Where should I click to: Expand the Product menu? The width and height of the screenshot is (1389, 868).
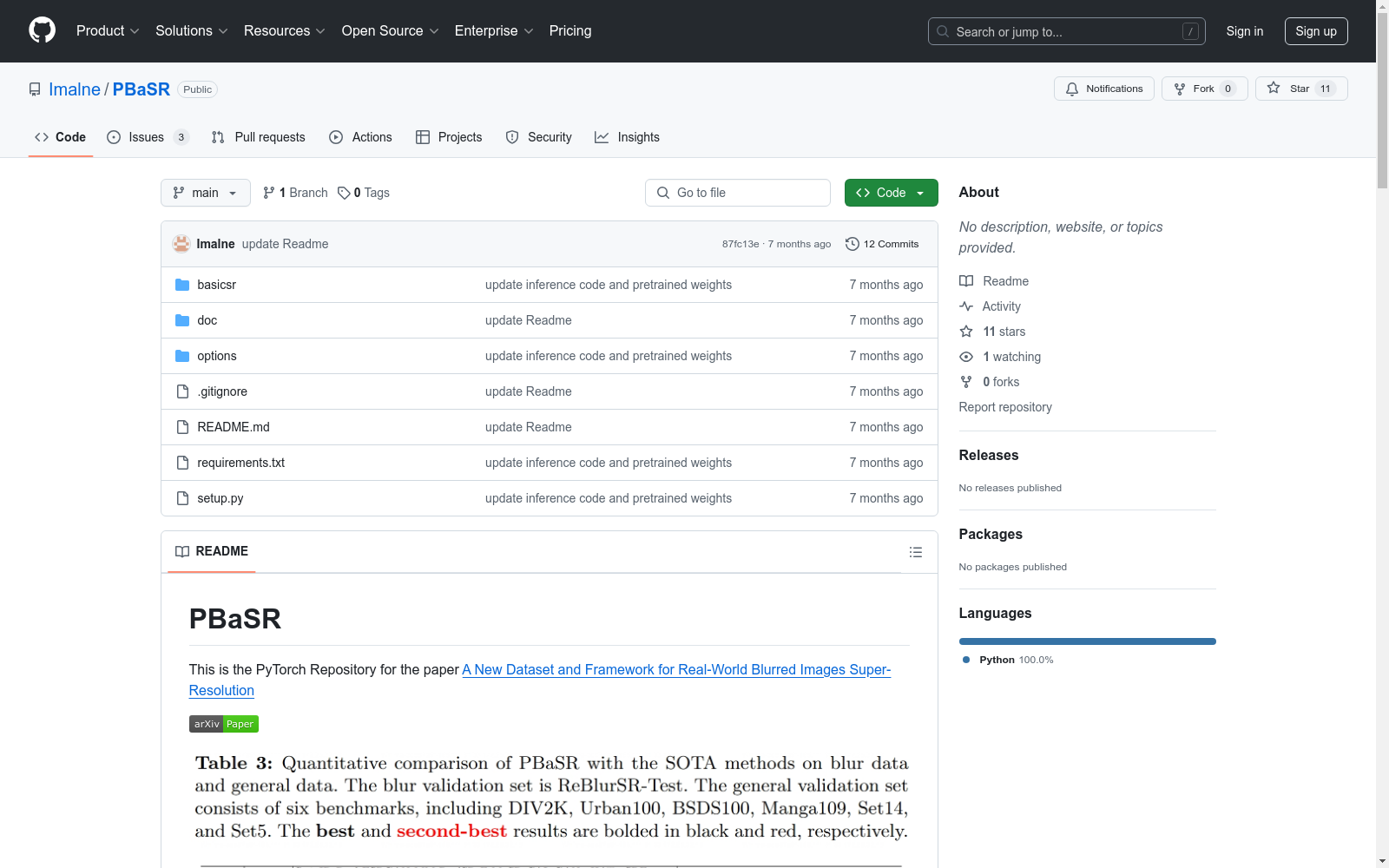click(108, 30)
